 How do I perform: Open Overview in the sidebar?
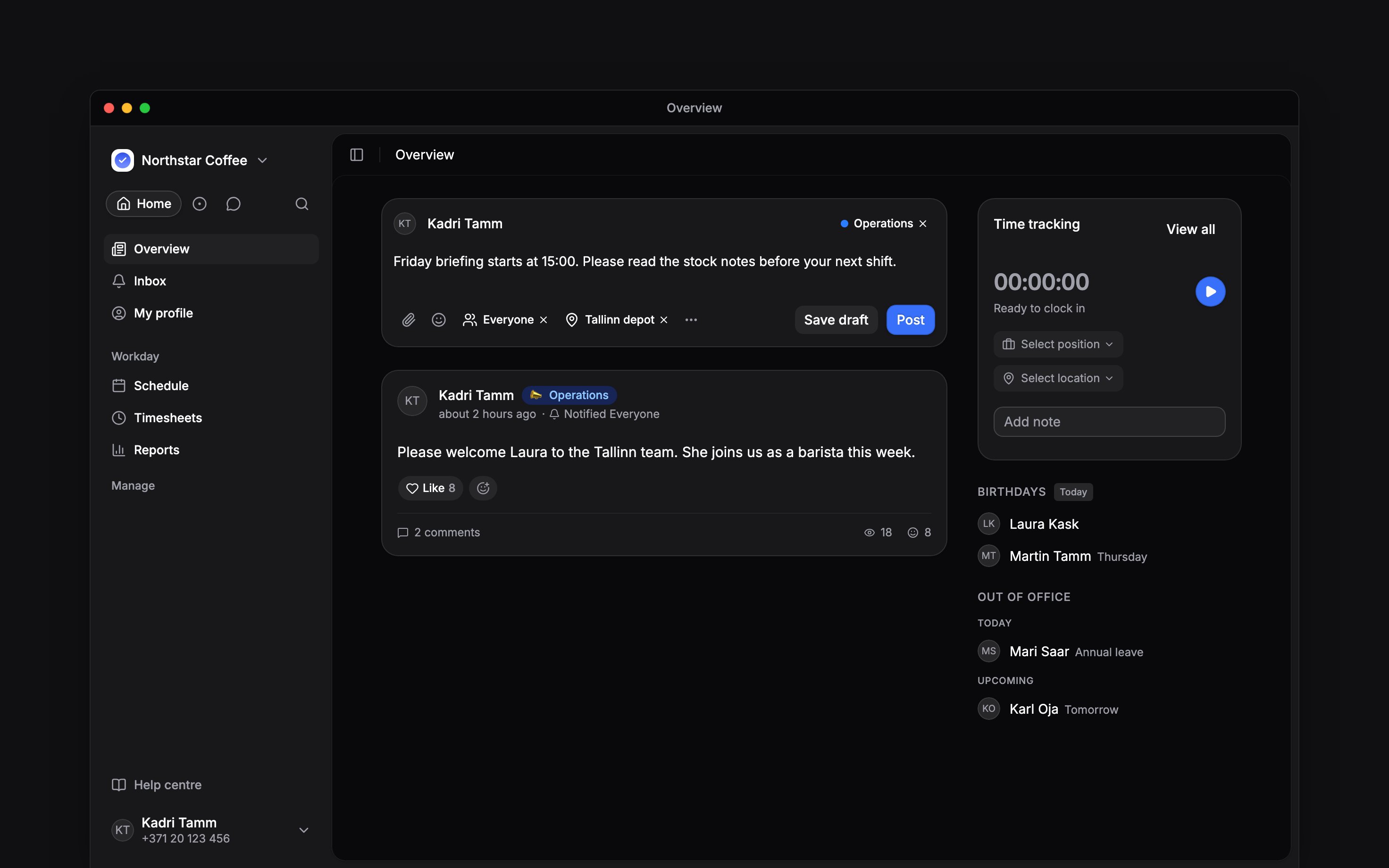click(211, 249)
